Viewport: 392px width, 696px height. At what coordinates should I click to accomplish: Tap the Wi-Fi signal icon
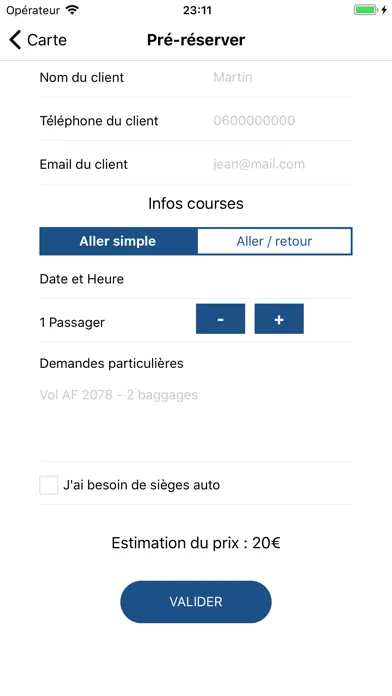pos(71,10)
